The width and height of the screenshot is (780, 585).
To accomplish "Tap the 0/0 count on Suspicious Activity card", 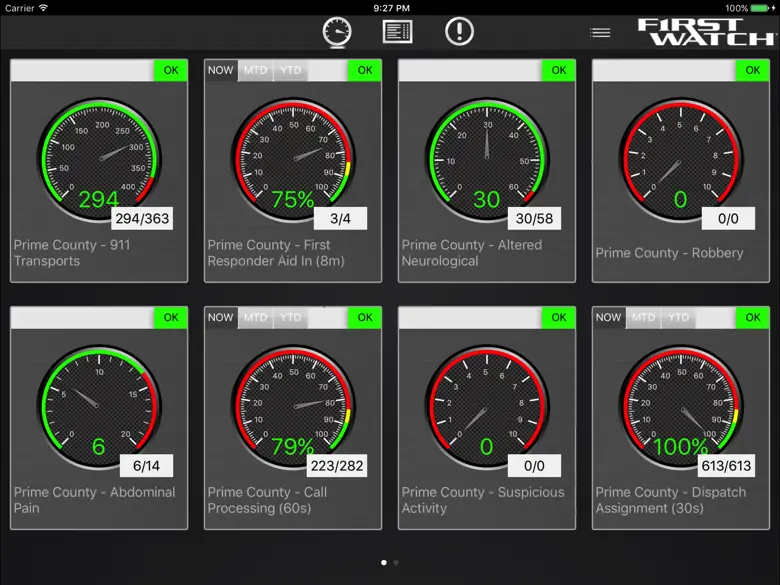I will point(534,466).
